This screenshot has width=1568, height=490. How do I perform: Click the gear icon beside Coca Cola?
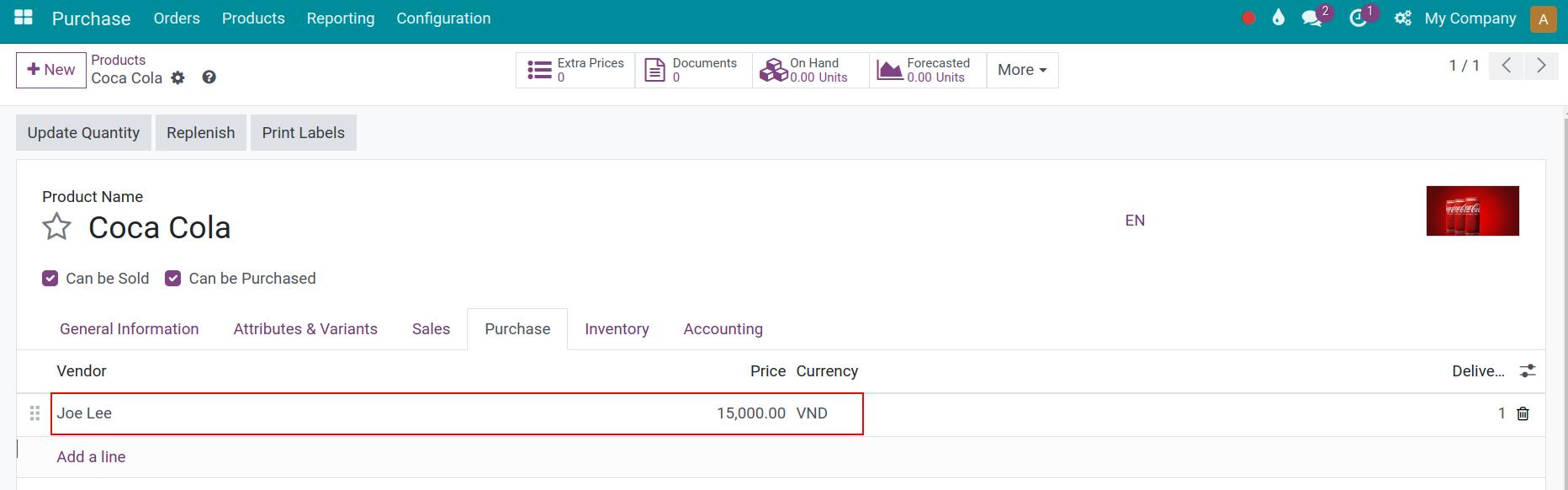pyautogui.click(x=177, y=77)
